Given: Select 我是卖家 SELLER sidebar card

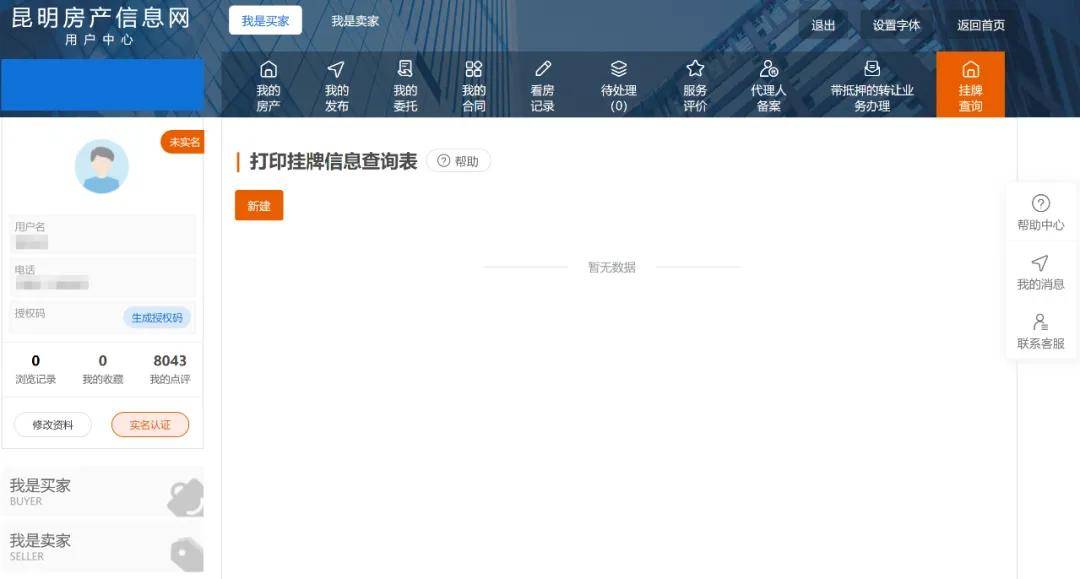Looking at the screenshot, I should click(103, 547).
